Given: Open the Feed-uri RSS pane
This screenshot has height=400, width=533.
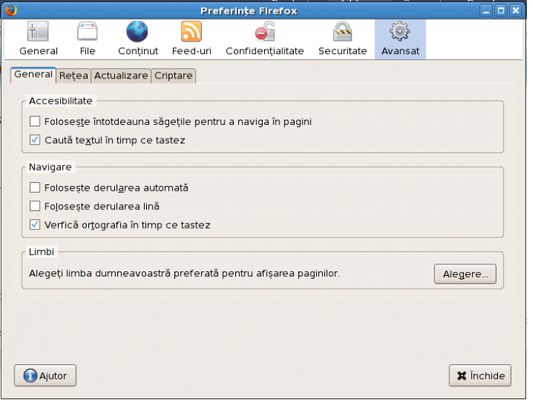Looking at the screenshot, I should click(191, 39).
